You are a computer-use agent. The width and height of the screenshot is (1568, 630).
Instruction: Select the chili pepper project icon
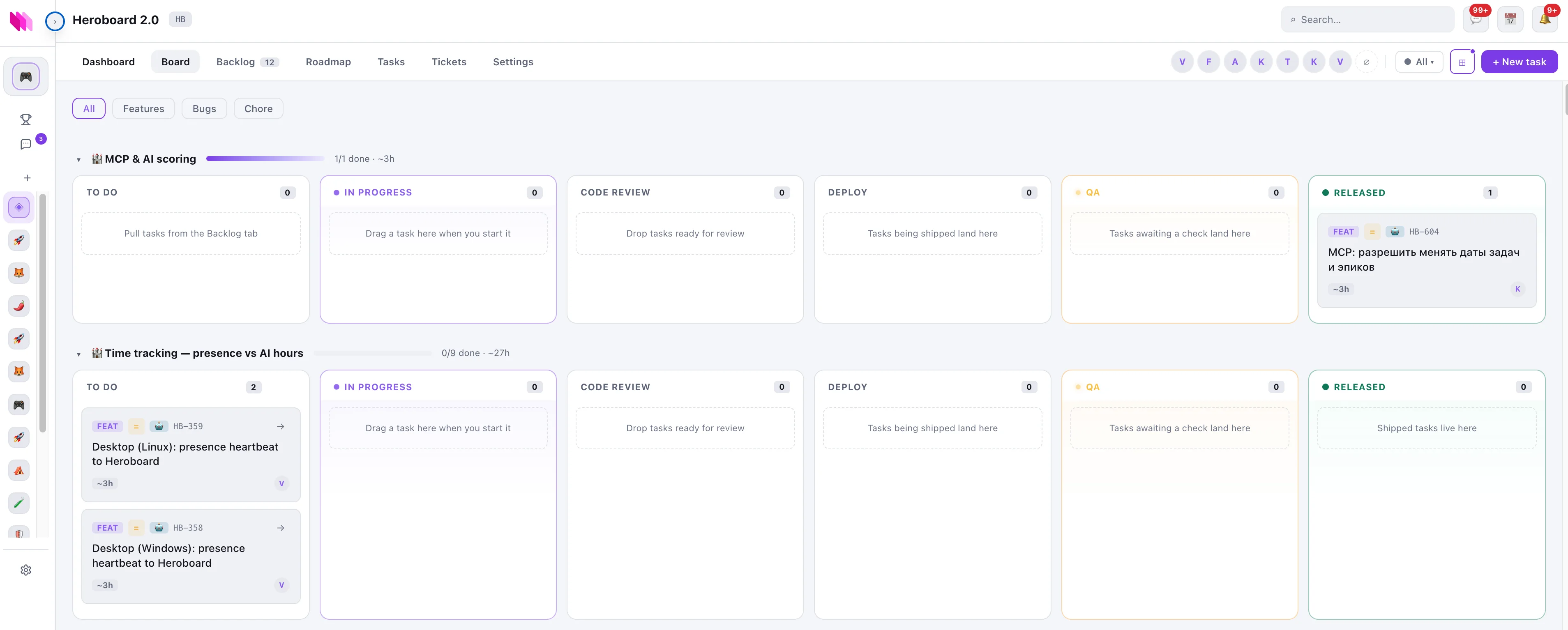click(19, 306)
